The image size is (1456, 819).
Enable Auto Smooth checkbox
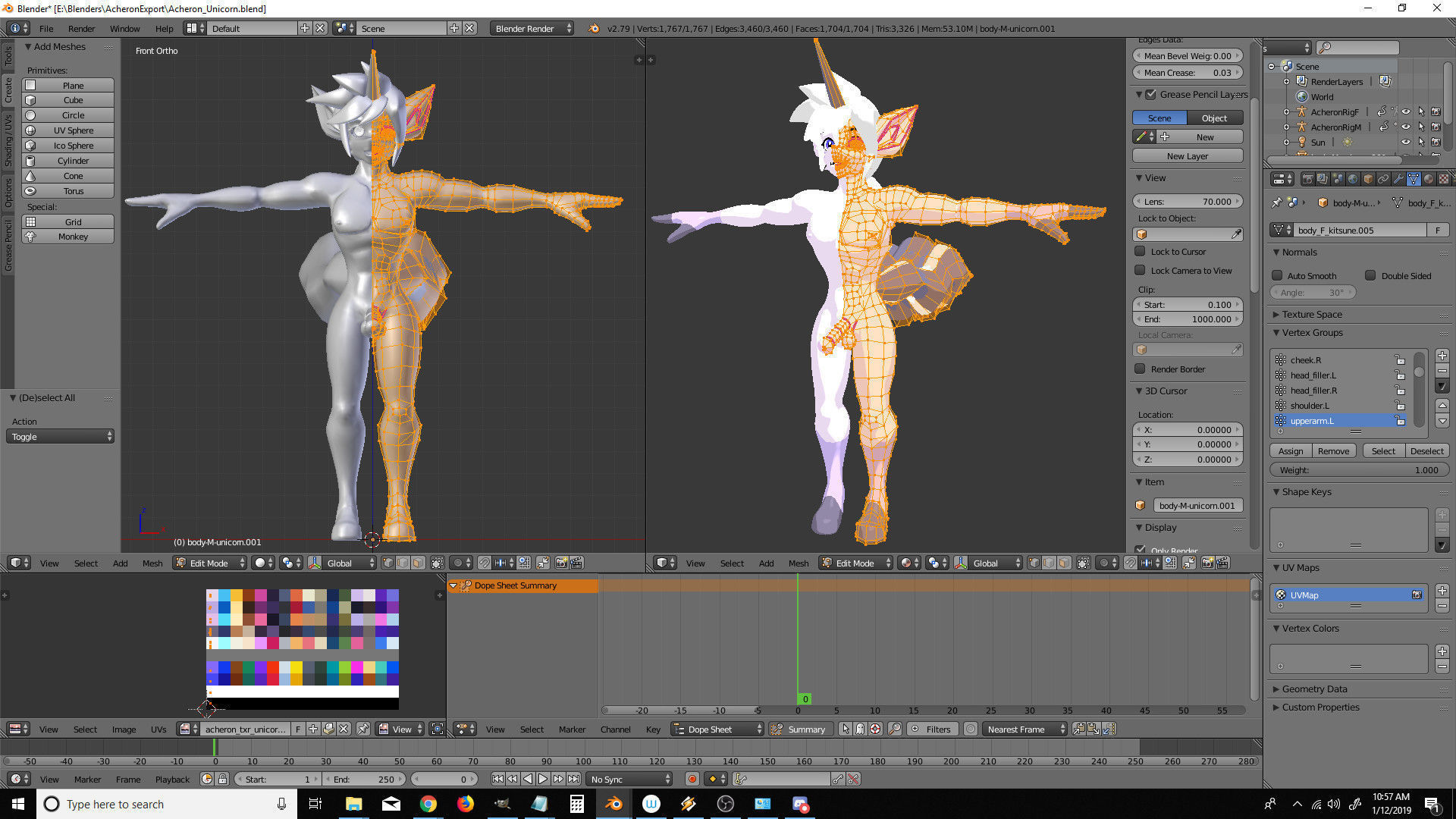1277,275
